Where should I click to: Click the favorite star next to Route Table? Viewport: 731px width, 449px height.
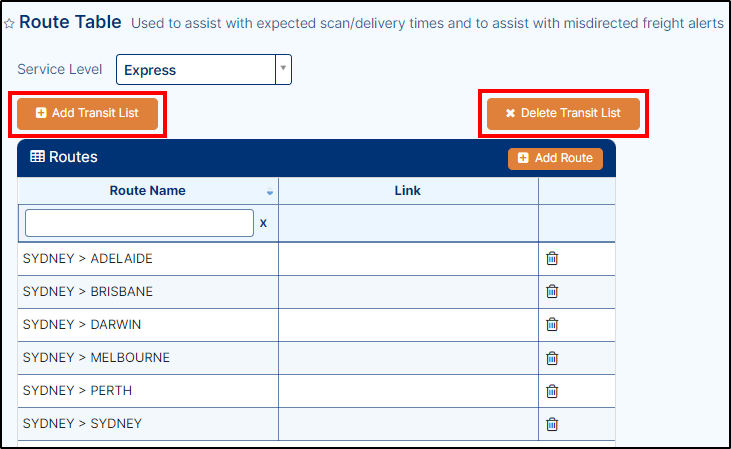coord(9,23)
